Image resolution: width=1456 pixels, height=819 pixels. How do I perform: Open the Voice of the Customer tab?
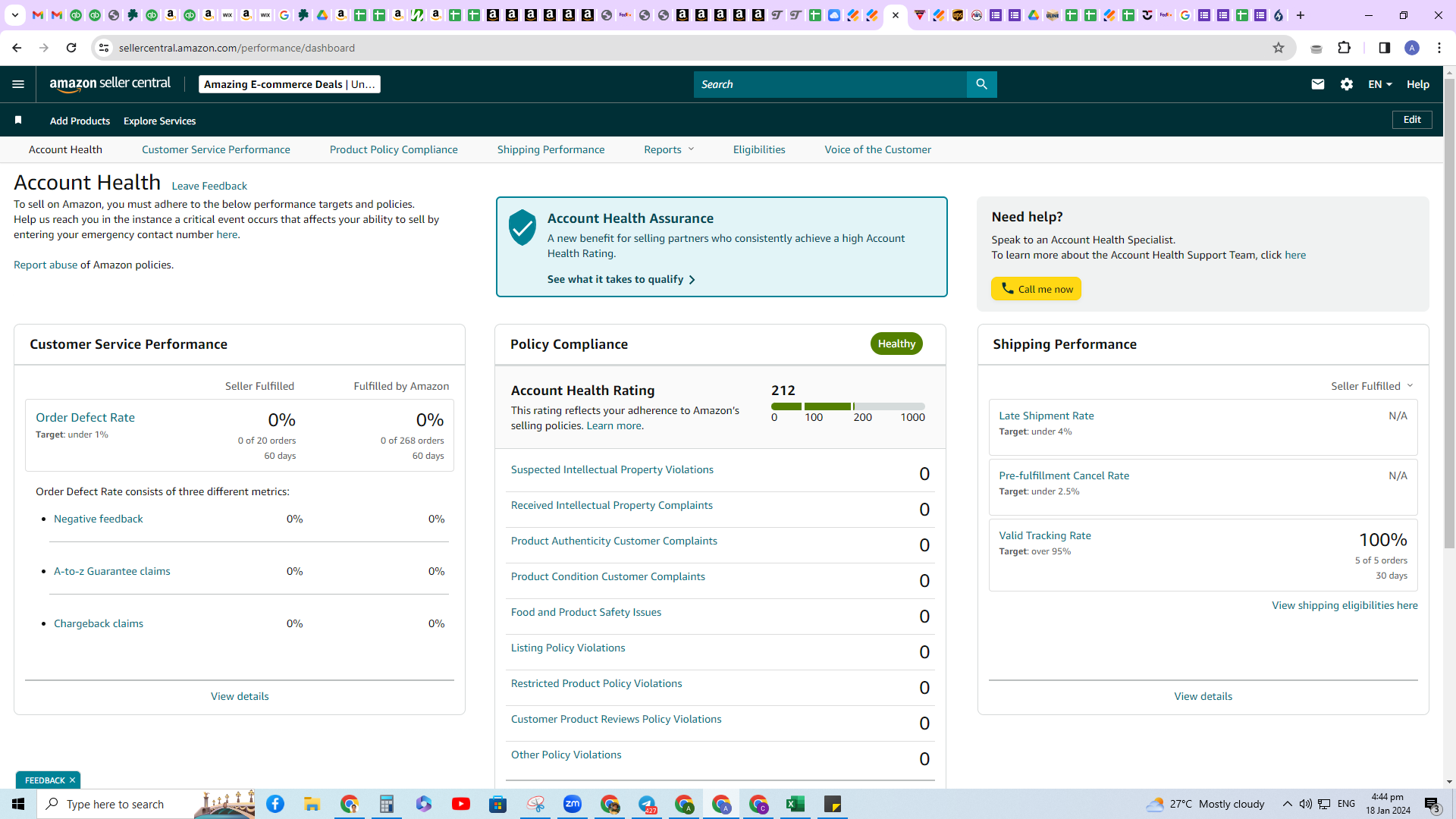[878, 149]
